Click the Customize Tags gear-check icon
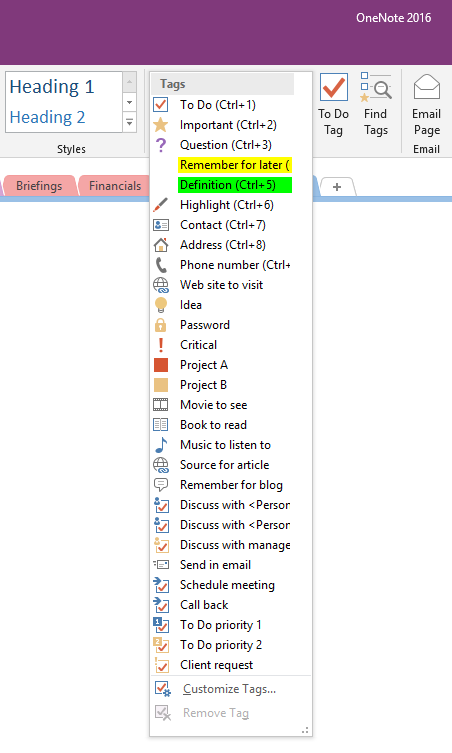This screenshot has height=753, width=452. (162, 689)
